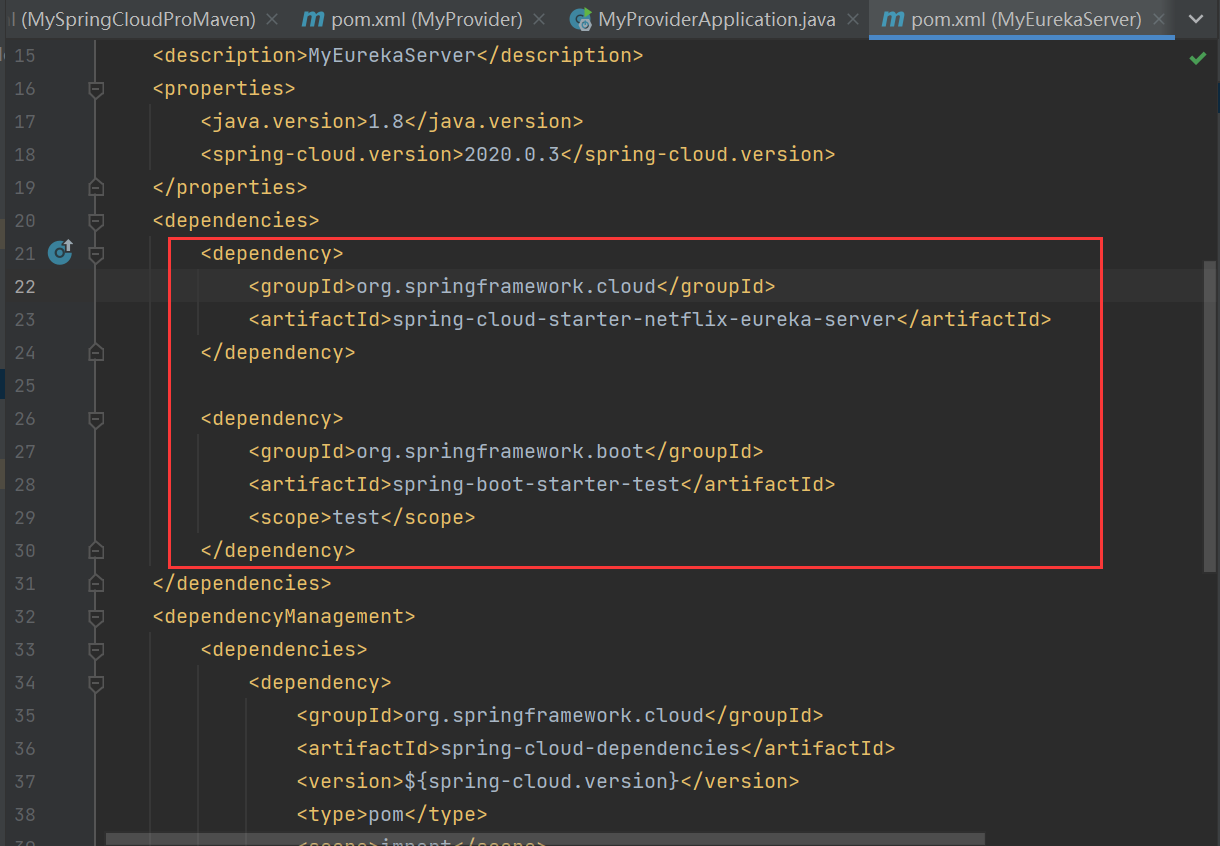Viewport: 1220px width, 846px height.
Task: Click org.springframework.cloud on line 35
Action: point(554,716)
